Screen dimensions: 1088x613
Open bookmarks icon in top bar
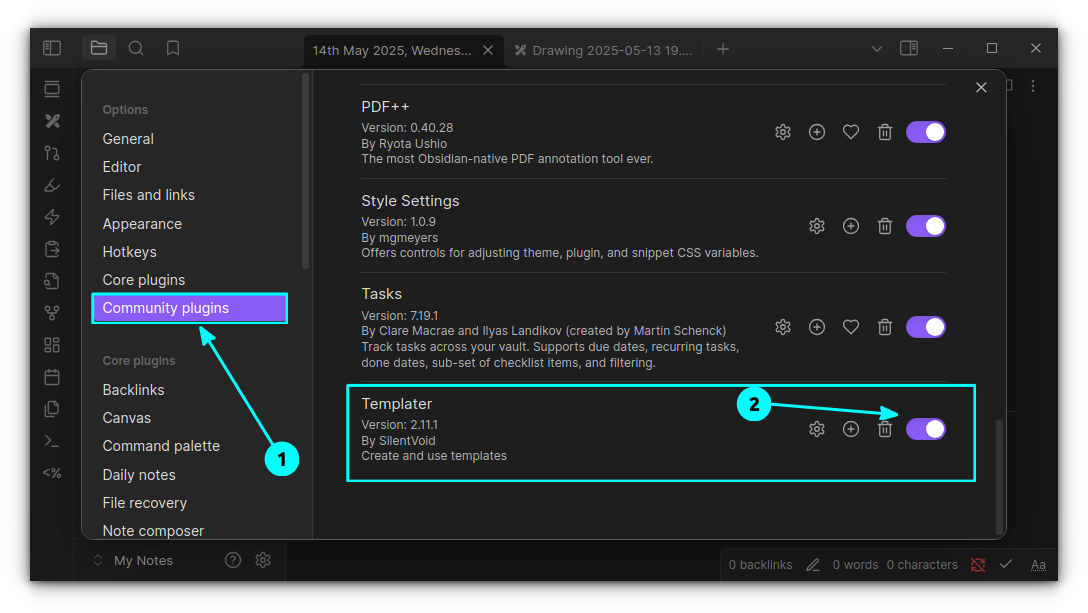(173, 48)
